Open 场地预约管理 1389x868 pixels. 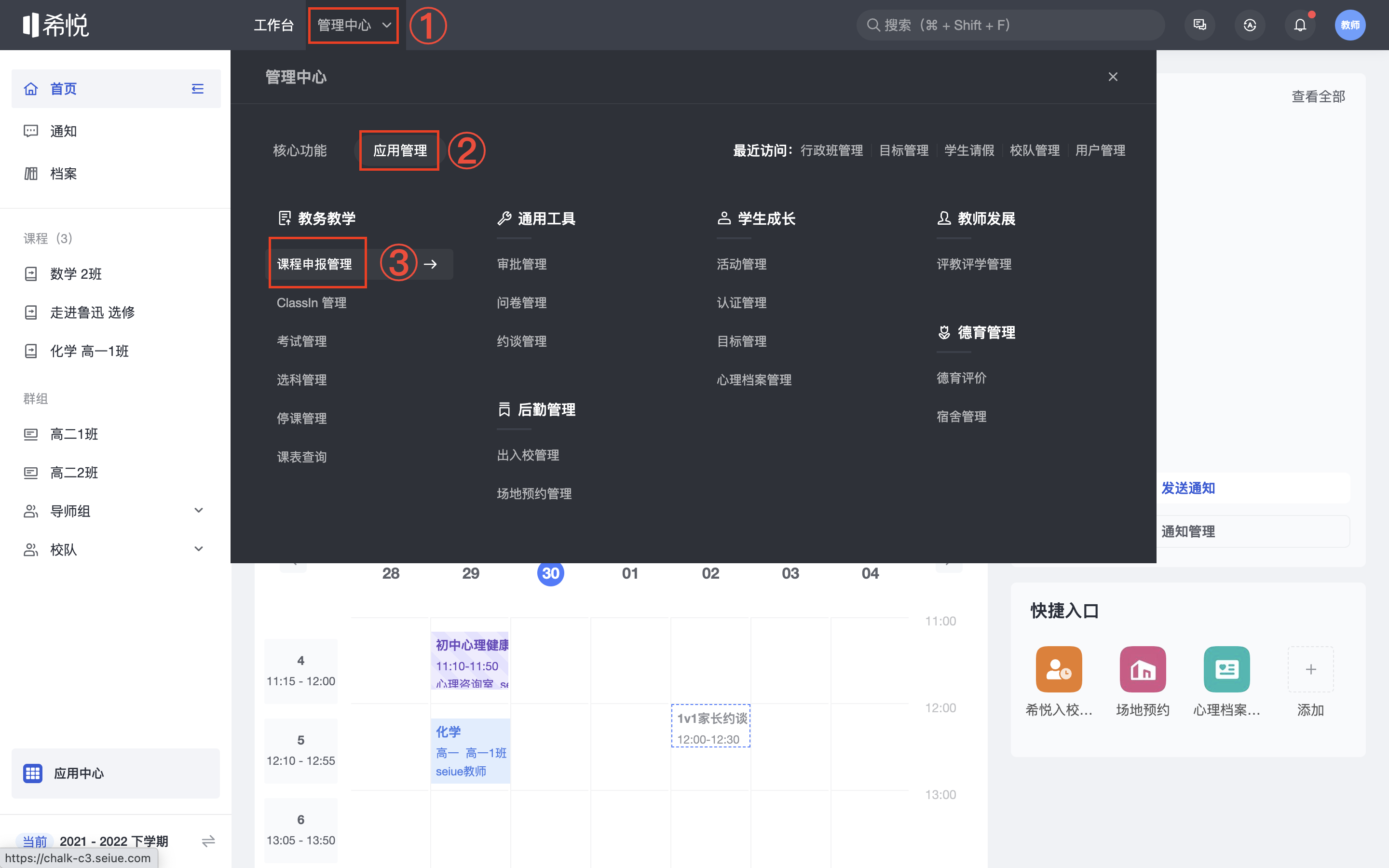[x=534, y=494]
